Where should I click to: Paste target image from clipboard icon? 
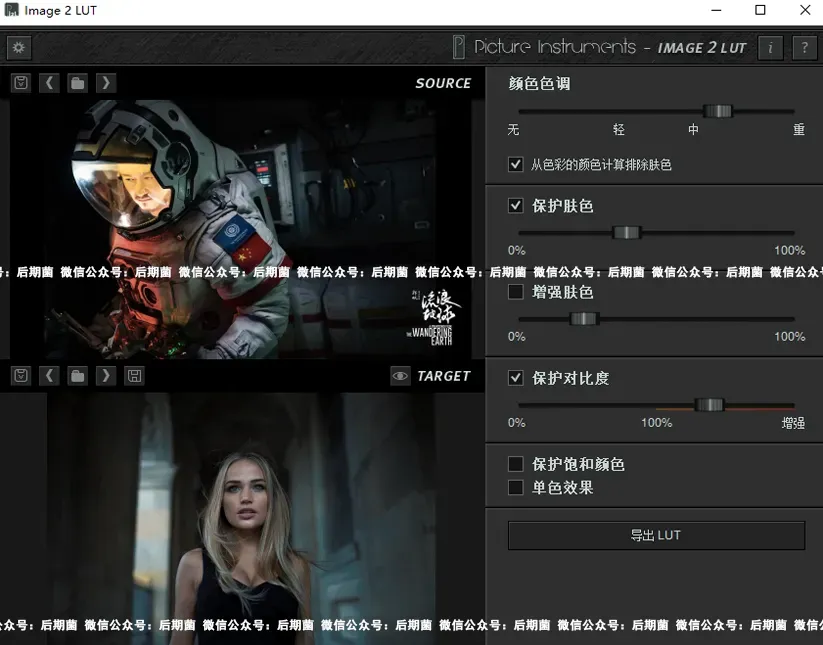[21, 376]
